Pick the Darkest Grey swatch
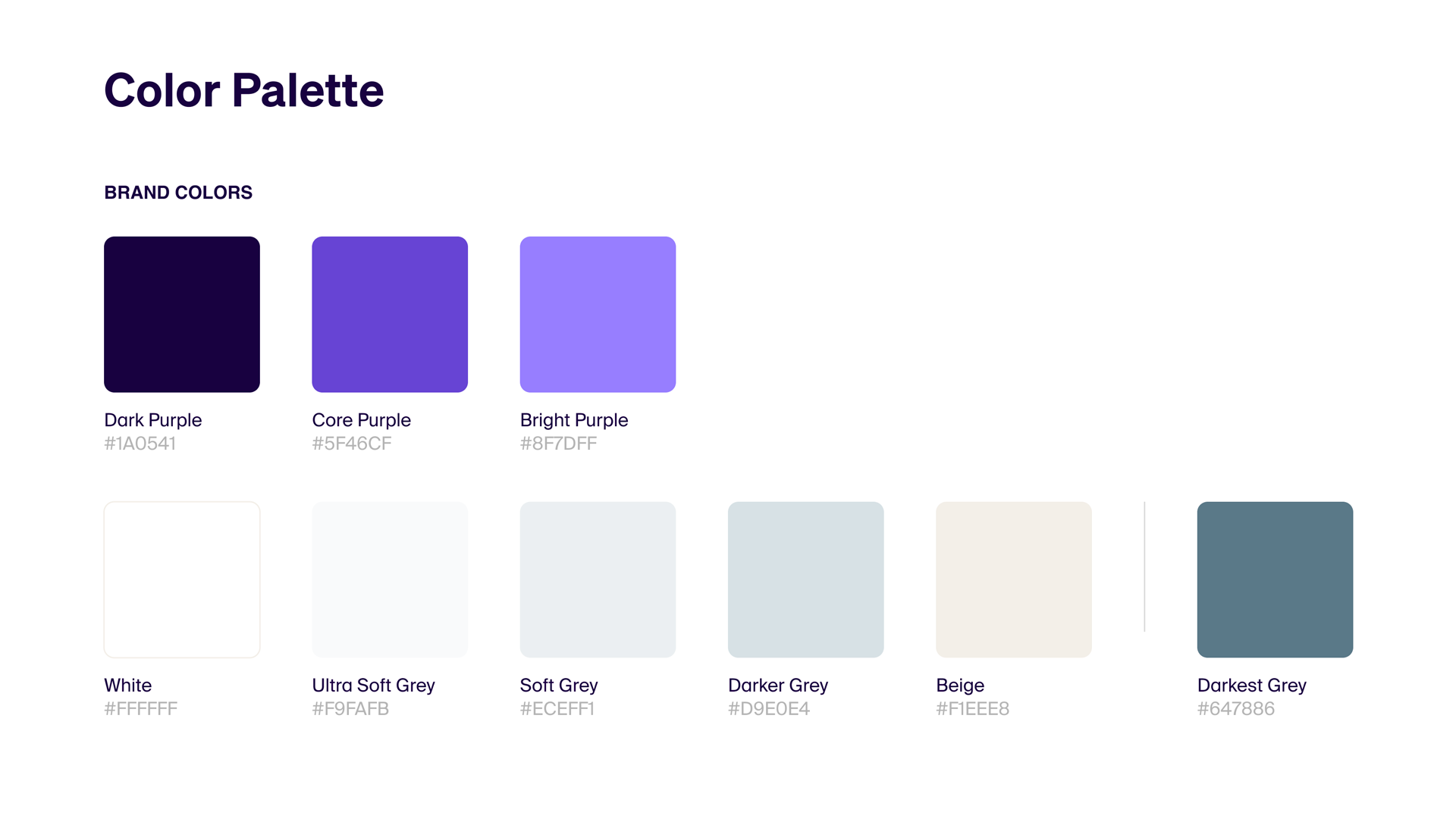1456x819 pixels. [x=1275, y=579]
